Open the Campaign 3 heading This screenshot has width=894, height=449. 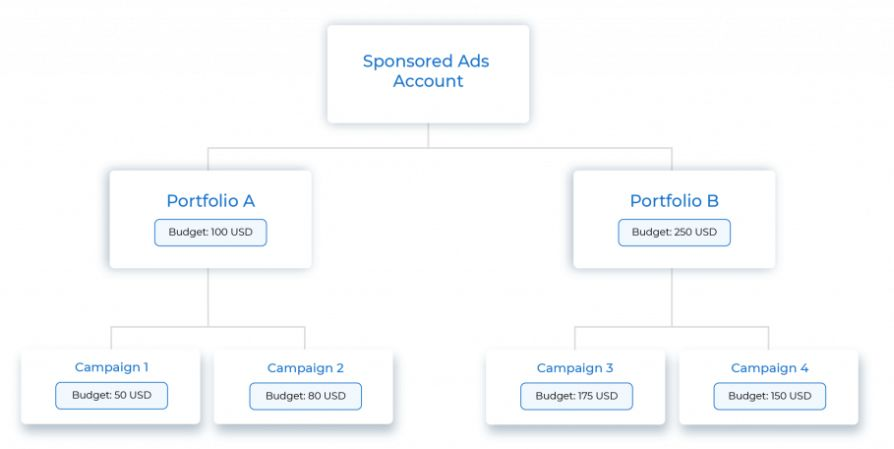tap(575, 368)
